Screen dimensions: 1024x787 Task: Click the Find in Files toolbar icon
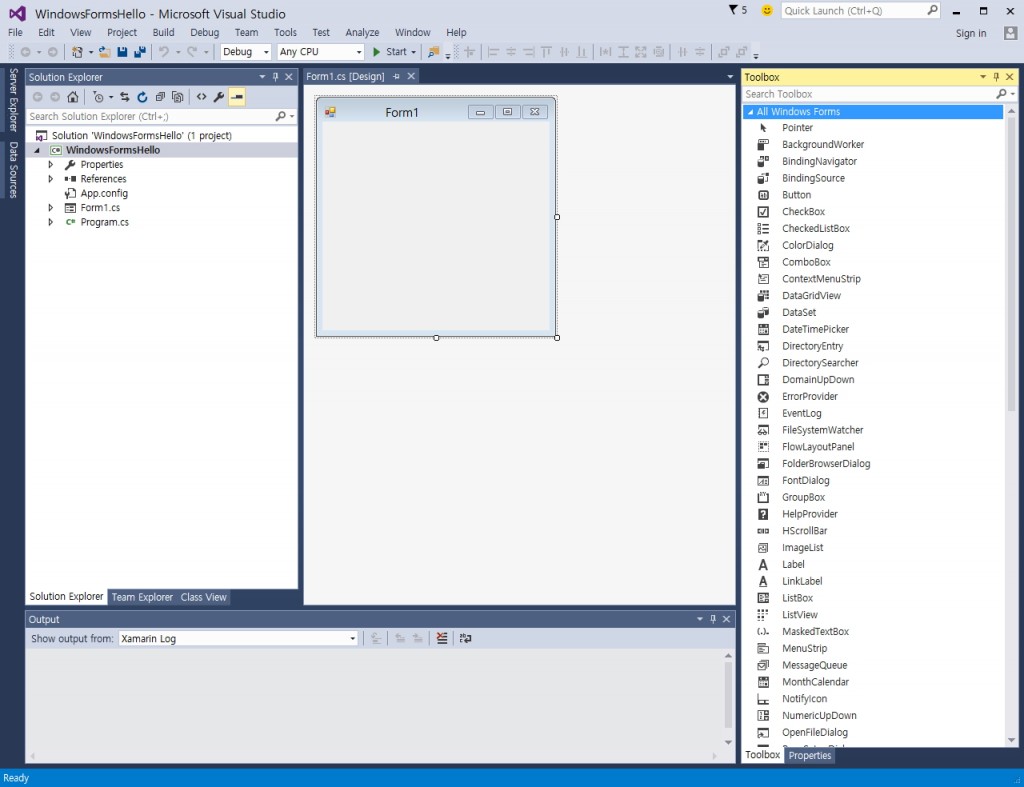[x=434, y=52]
